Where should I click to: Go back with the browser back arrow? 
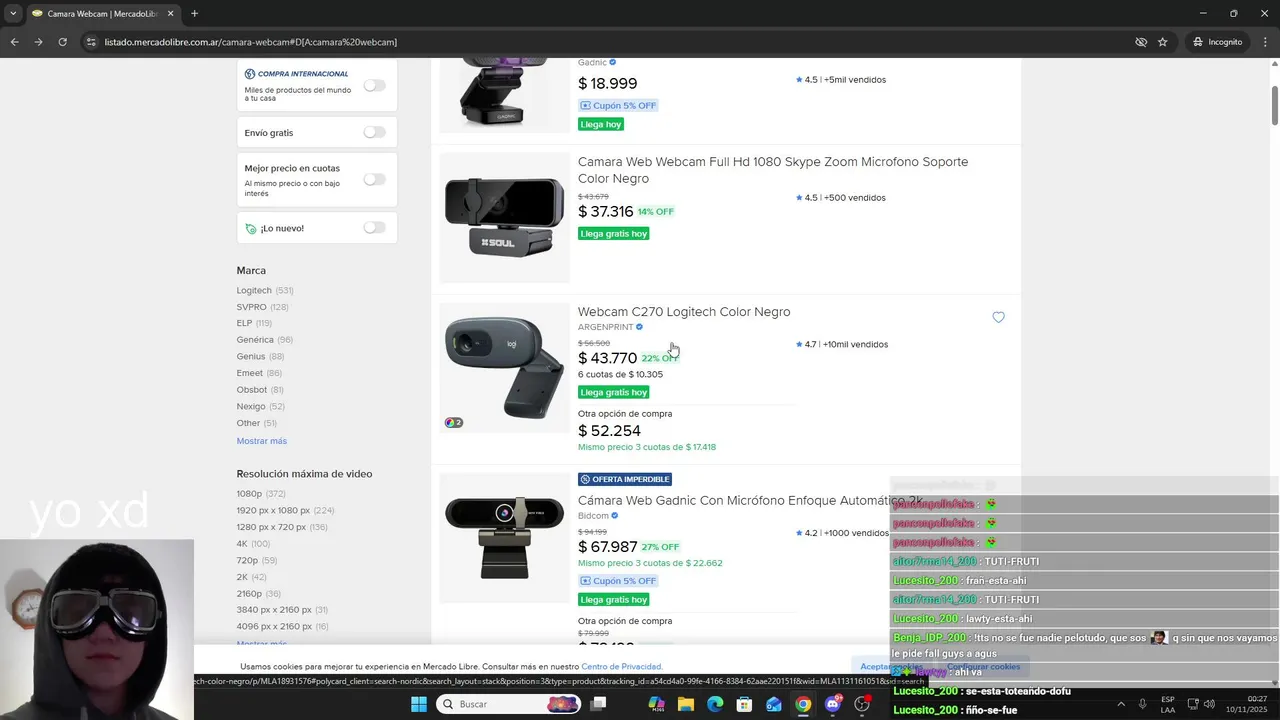tap(14, 42)
